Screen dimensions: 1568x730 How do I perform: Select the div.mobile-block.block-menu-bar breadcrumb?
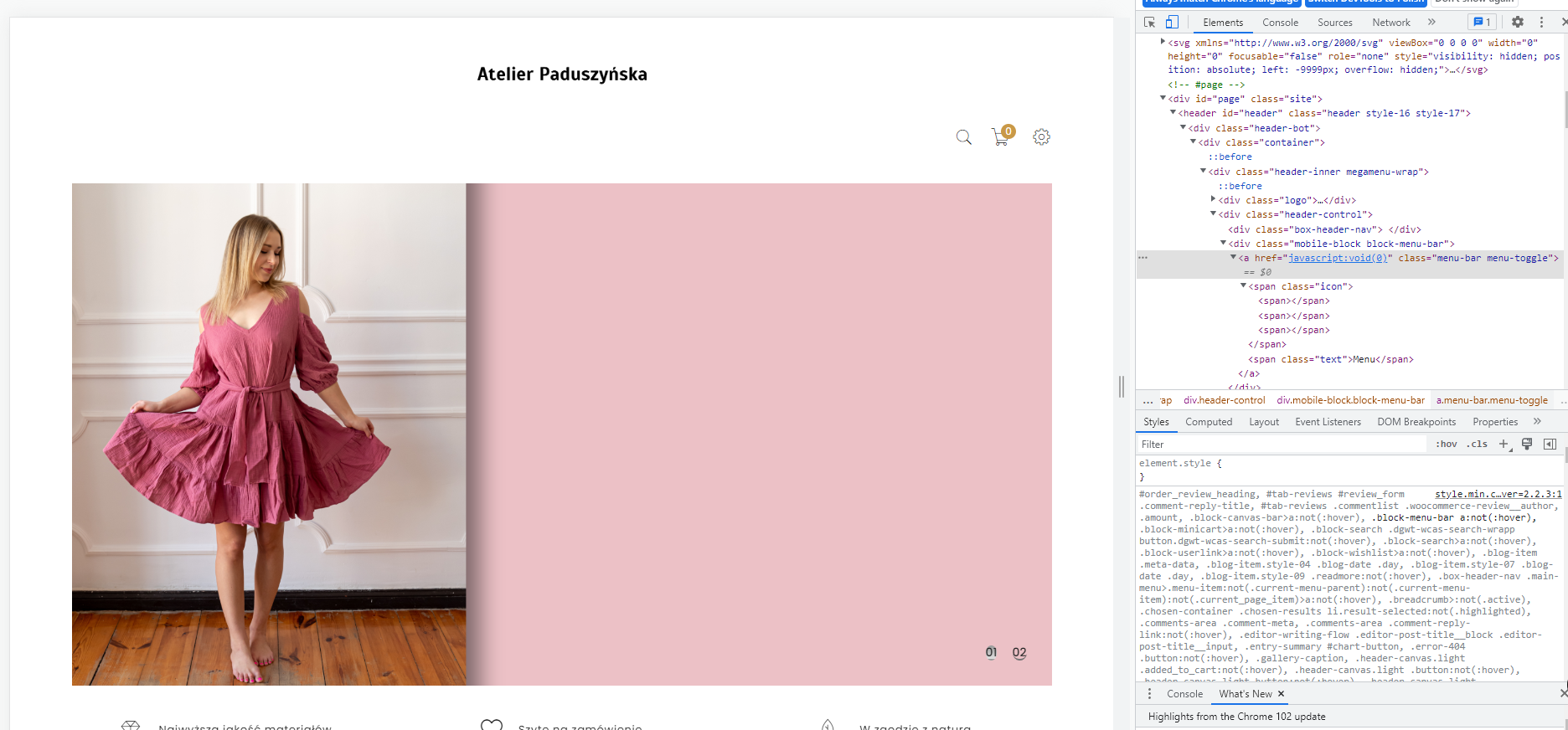coord(1350,400)
